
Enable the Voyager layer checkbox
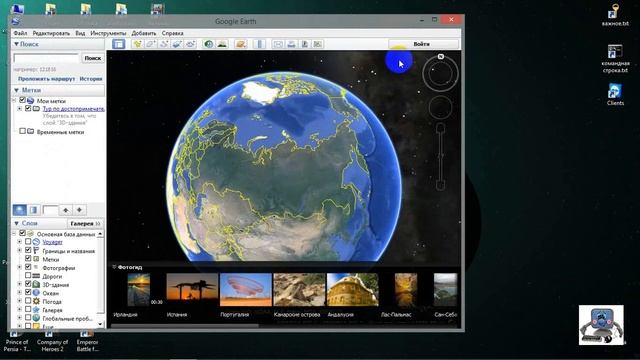point(28,242)
